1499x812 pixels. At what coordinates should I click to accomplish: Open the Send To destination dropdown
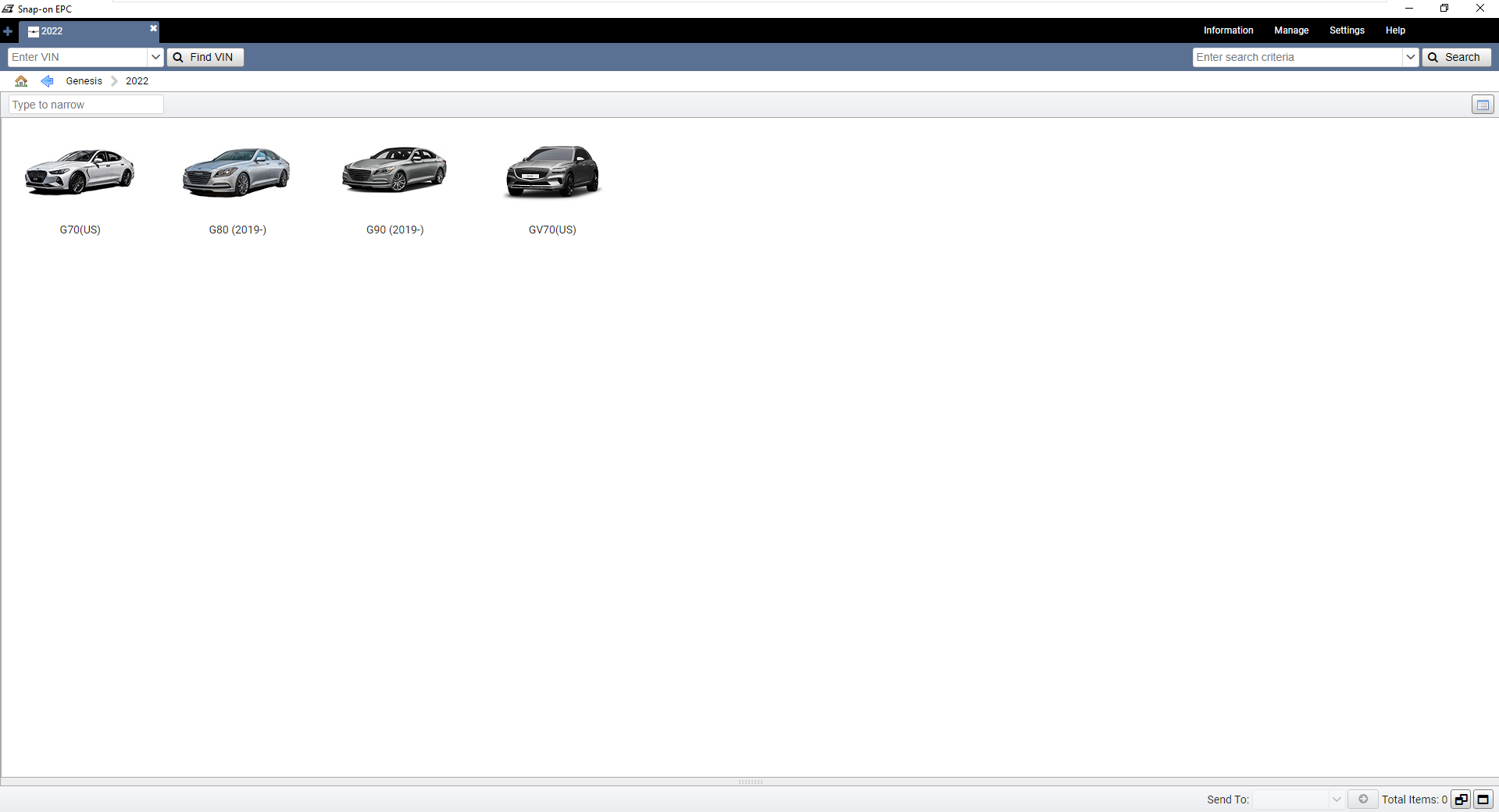coord(1336,800)
